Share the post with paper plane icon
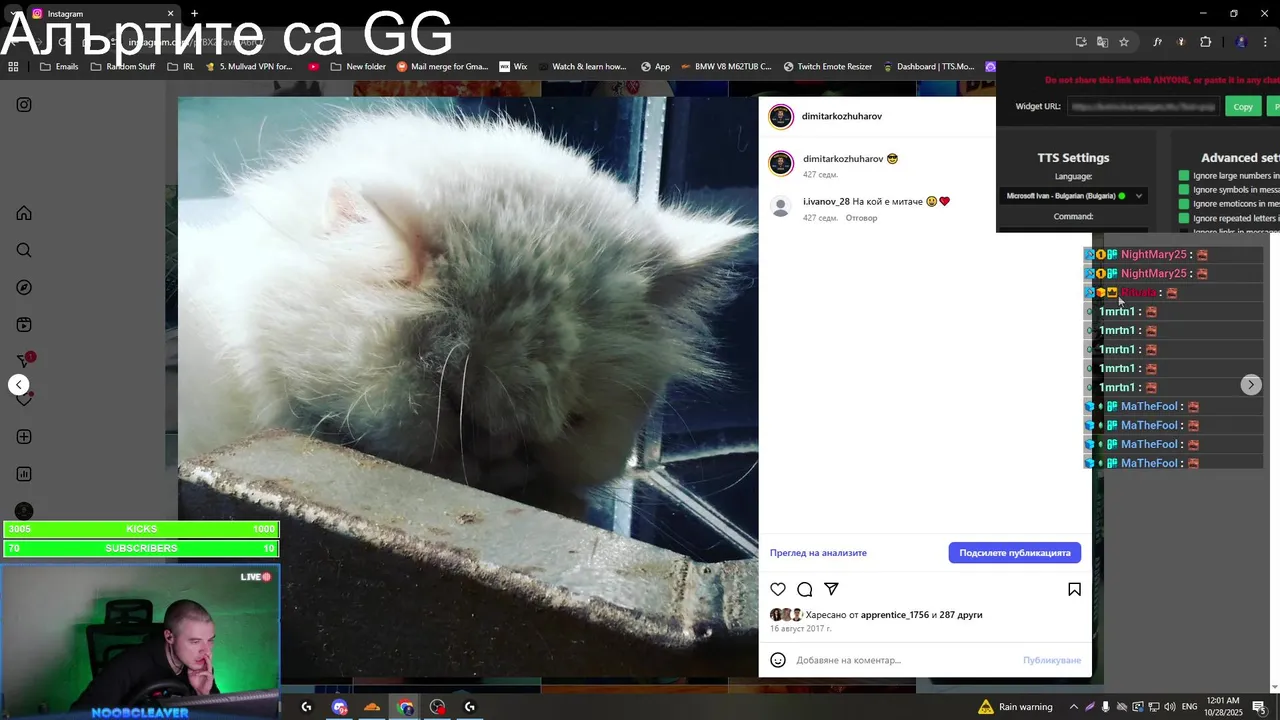 [831, 589]
